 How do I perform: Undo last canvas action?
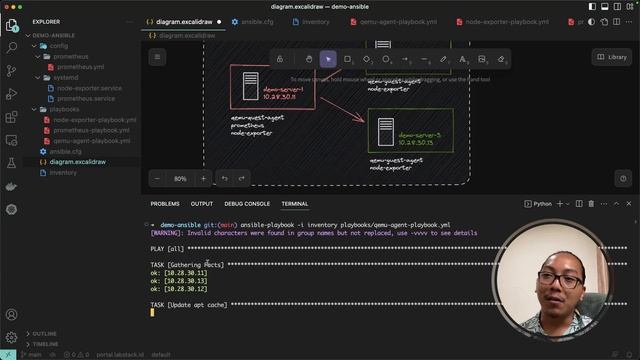coord(224,178)
